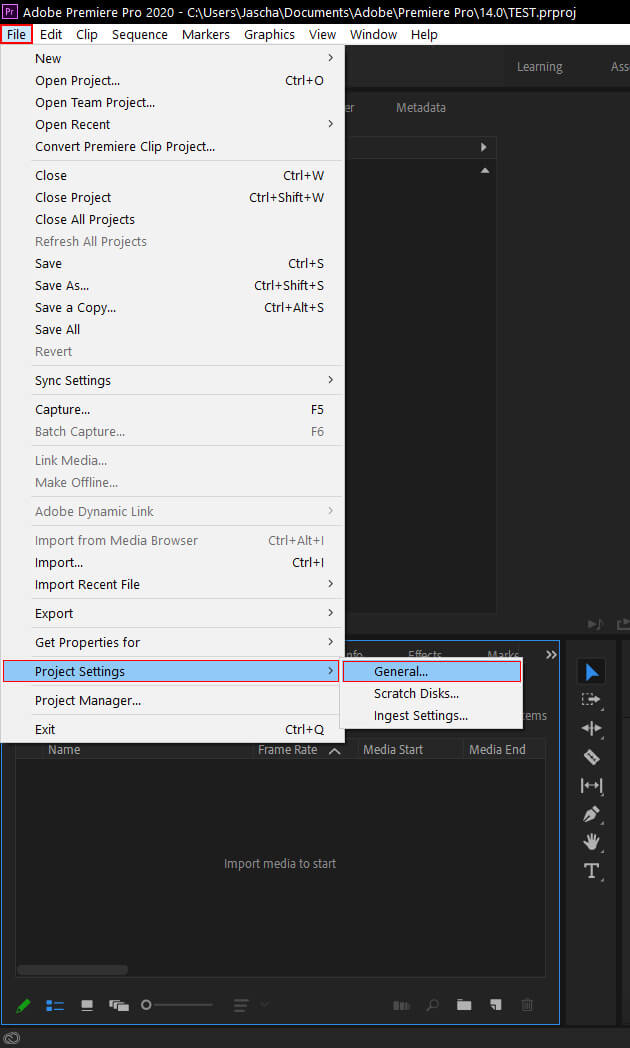Choose Close Project menu entry
This screenshot has width=630, height=1048.
pyautogui.click(x=172, y=198)
